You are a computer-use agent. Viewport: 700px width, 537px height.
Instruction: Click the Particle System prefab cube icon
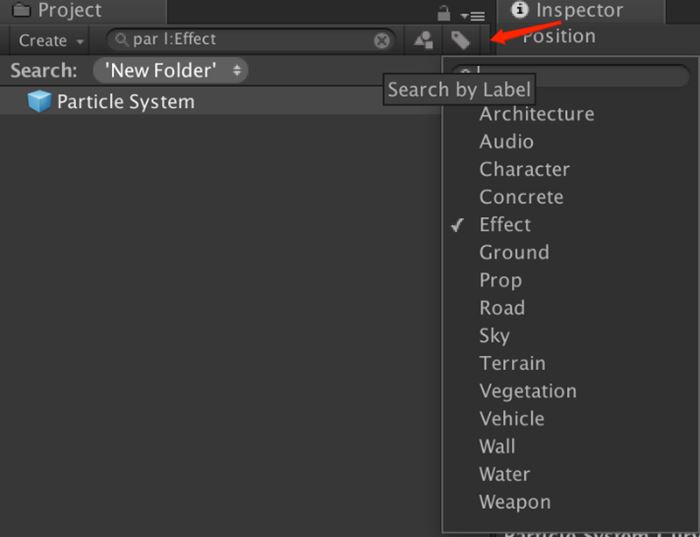click(39, 102)
